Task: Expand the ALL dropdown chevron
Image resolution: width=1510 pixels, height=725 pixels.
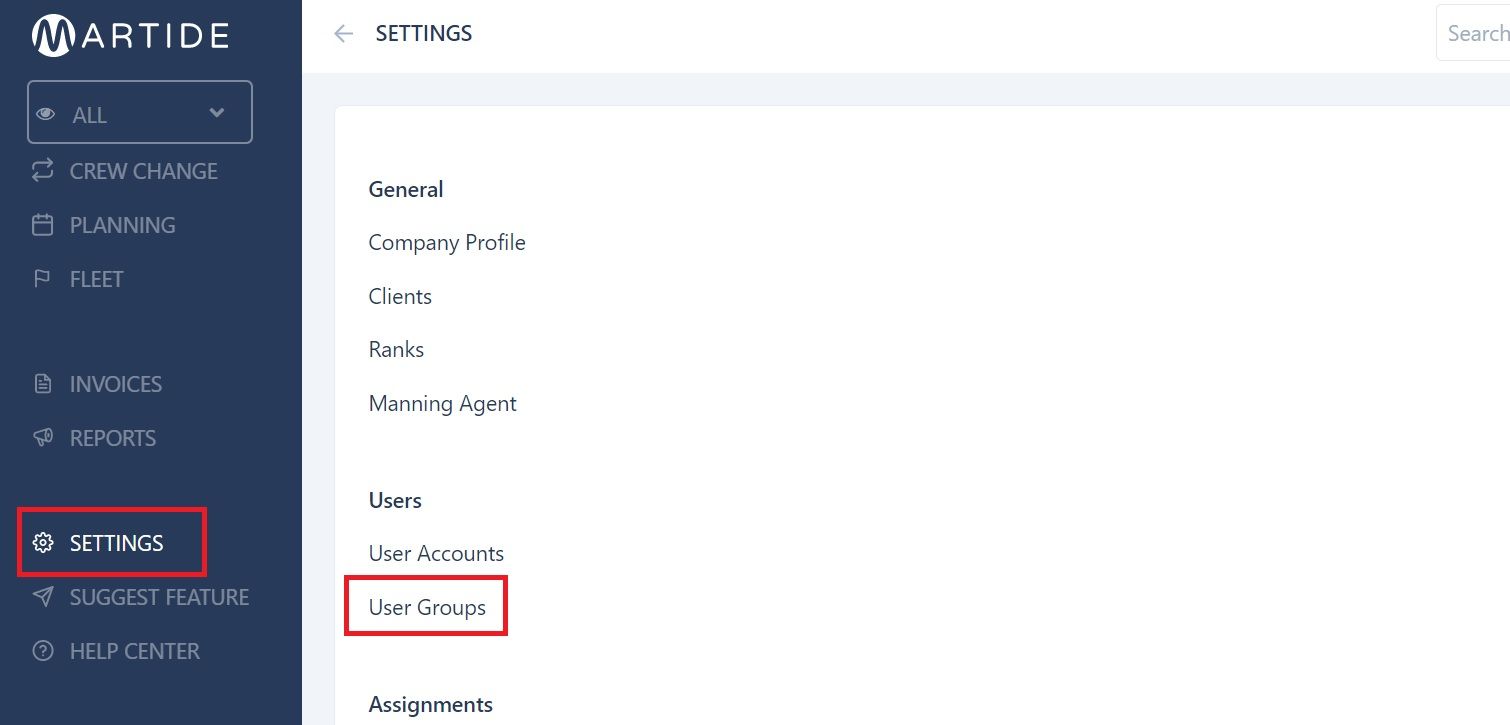Action: point(216,112)
